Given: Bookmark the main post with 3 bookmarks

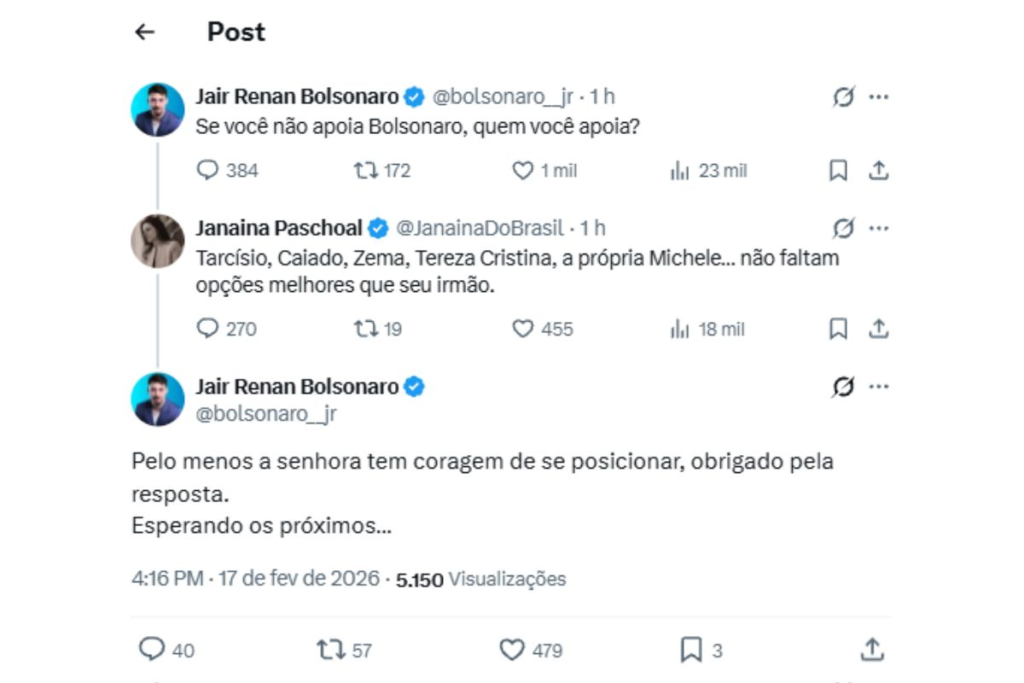Looking at the screenshot, I should (x=691, y=651).
